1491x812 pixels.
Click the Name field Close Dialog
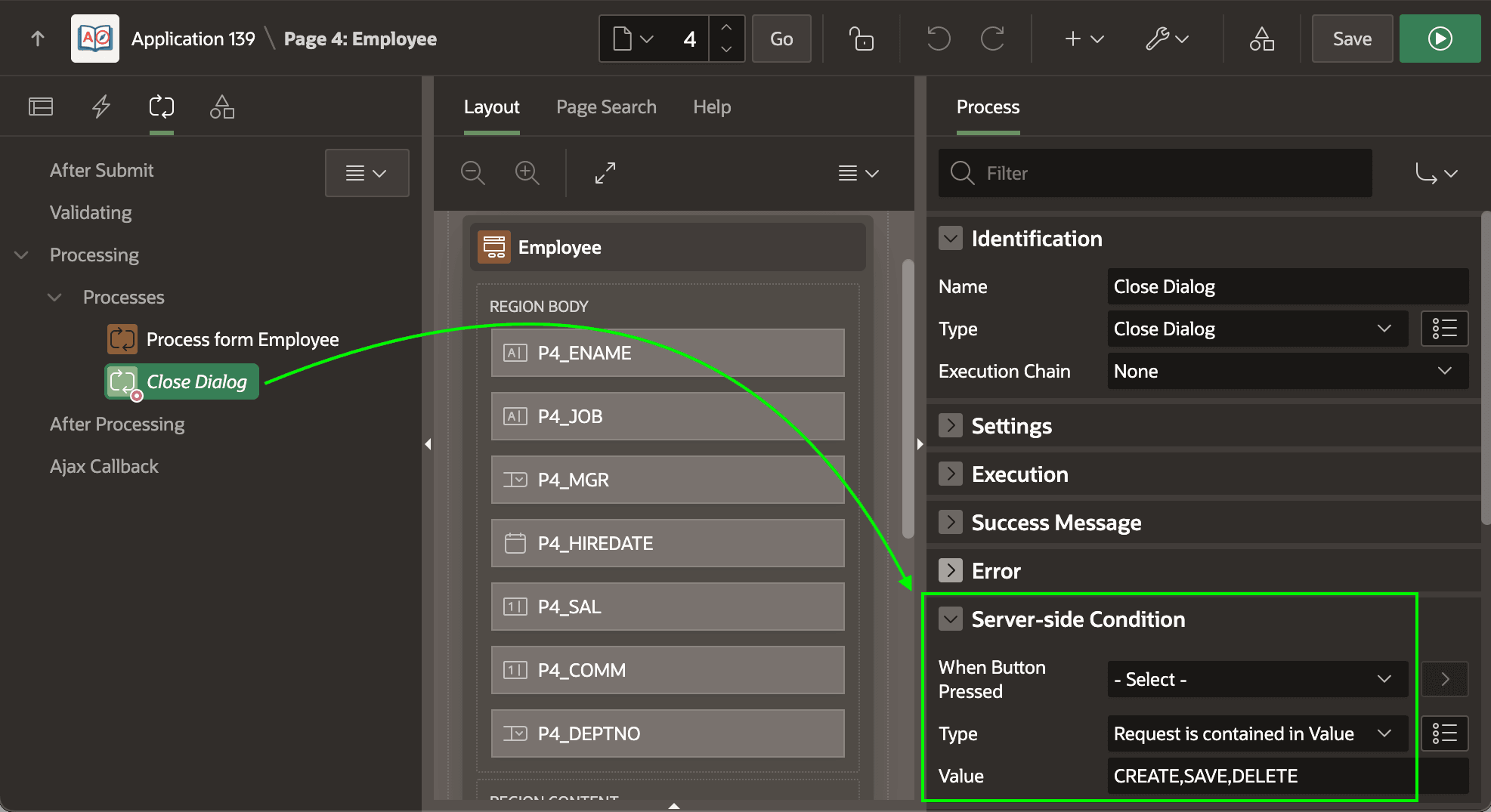coord(1288,286)
